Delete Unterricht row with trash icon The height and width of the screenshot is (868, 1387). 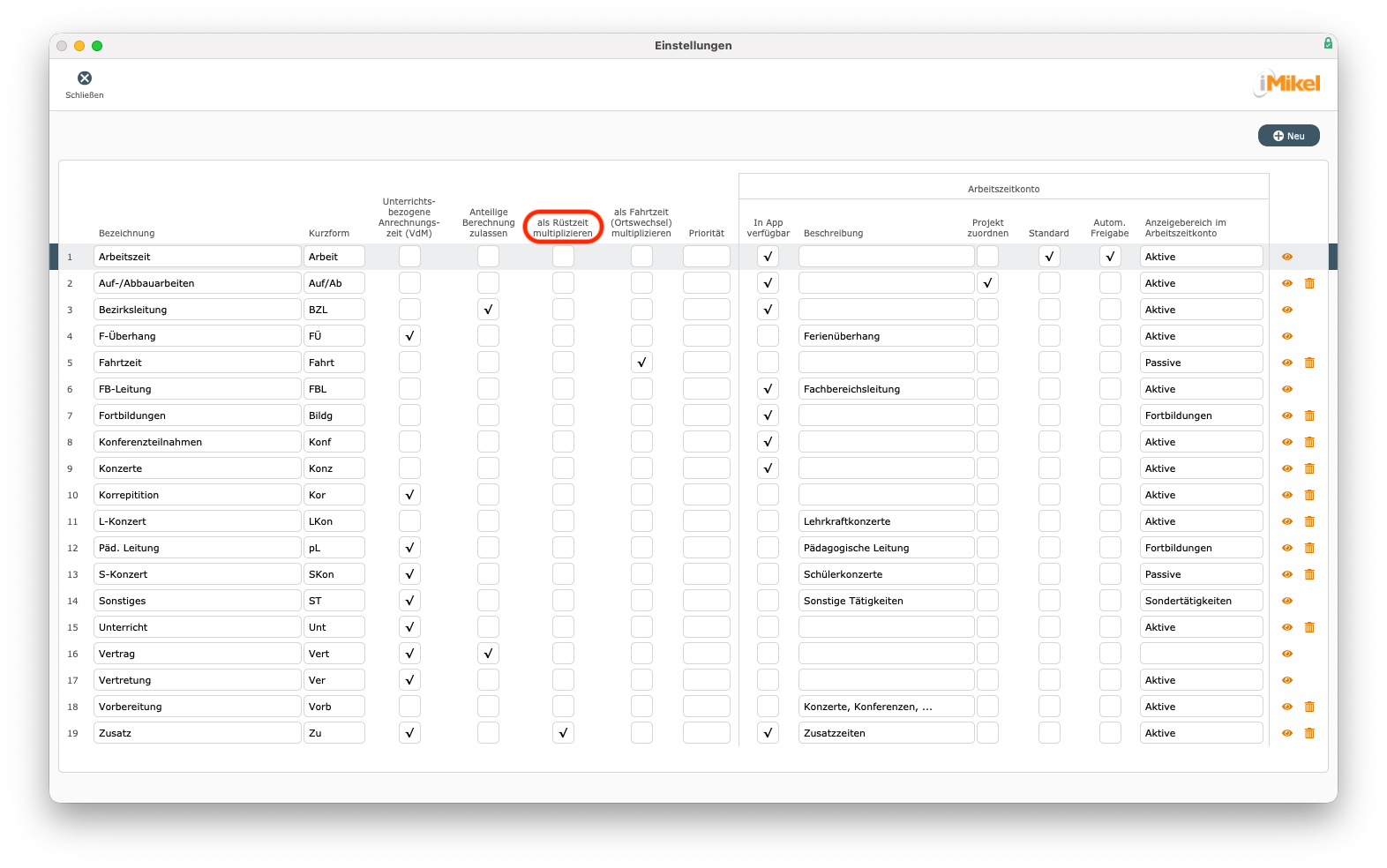(x=1309, y=627)
